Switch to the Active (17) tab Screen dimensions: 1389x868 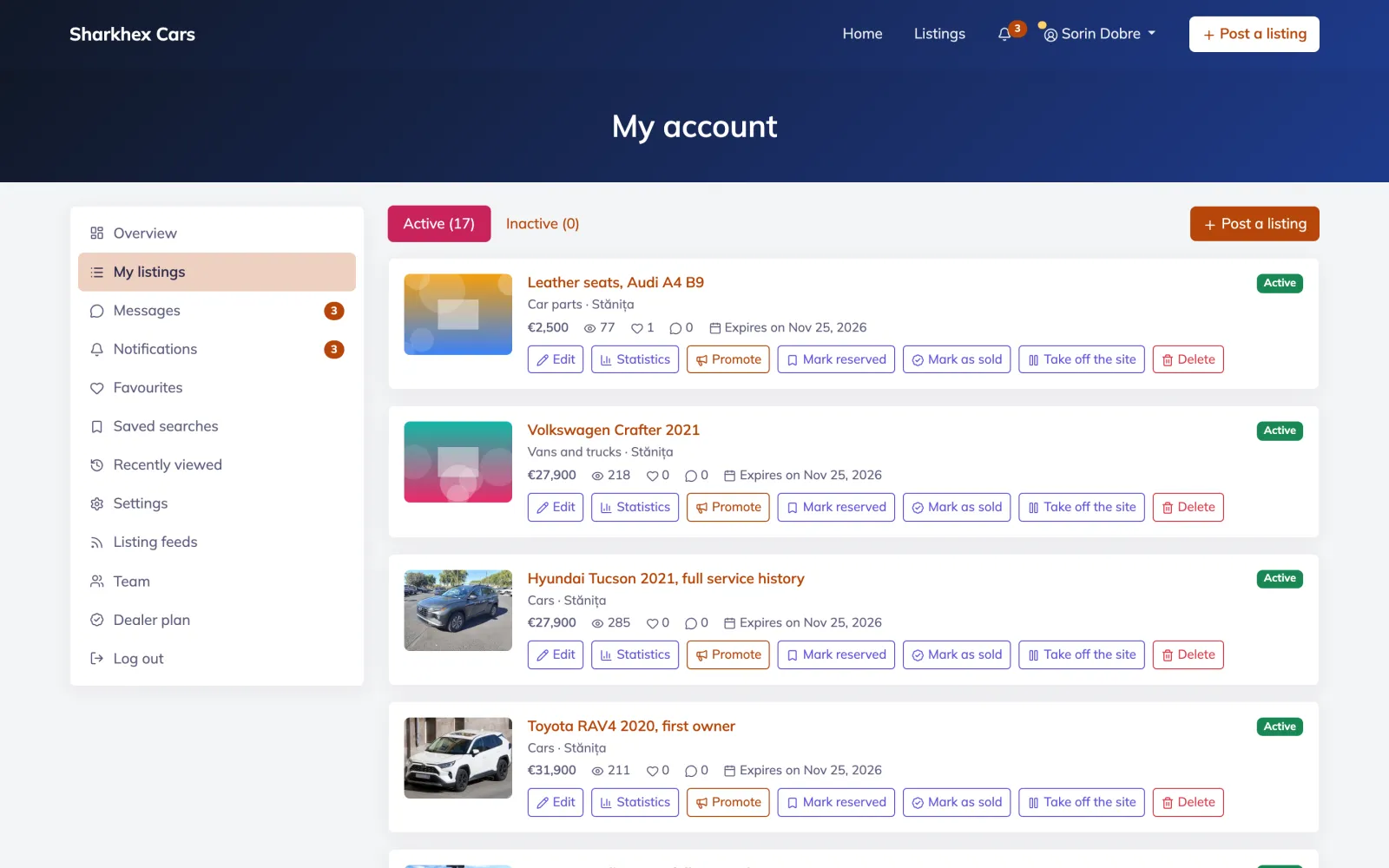[x=439, y=224]
